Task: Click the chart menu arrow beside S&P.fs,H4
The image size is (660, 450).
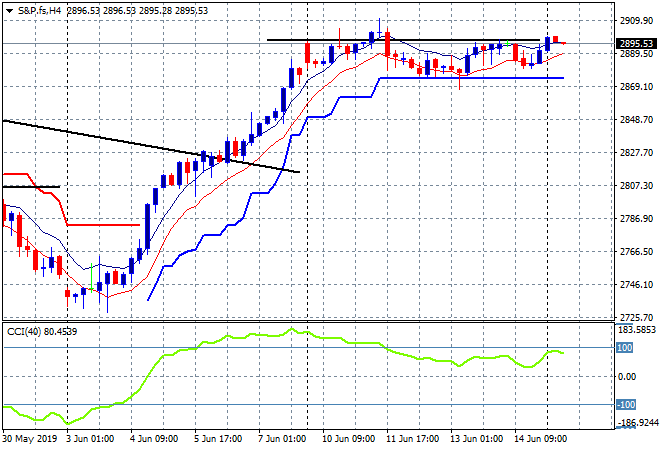Action: (9, 11)
